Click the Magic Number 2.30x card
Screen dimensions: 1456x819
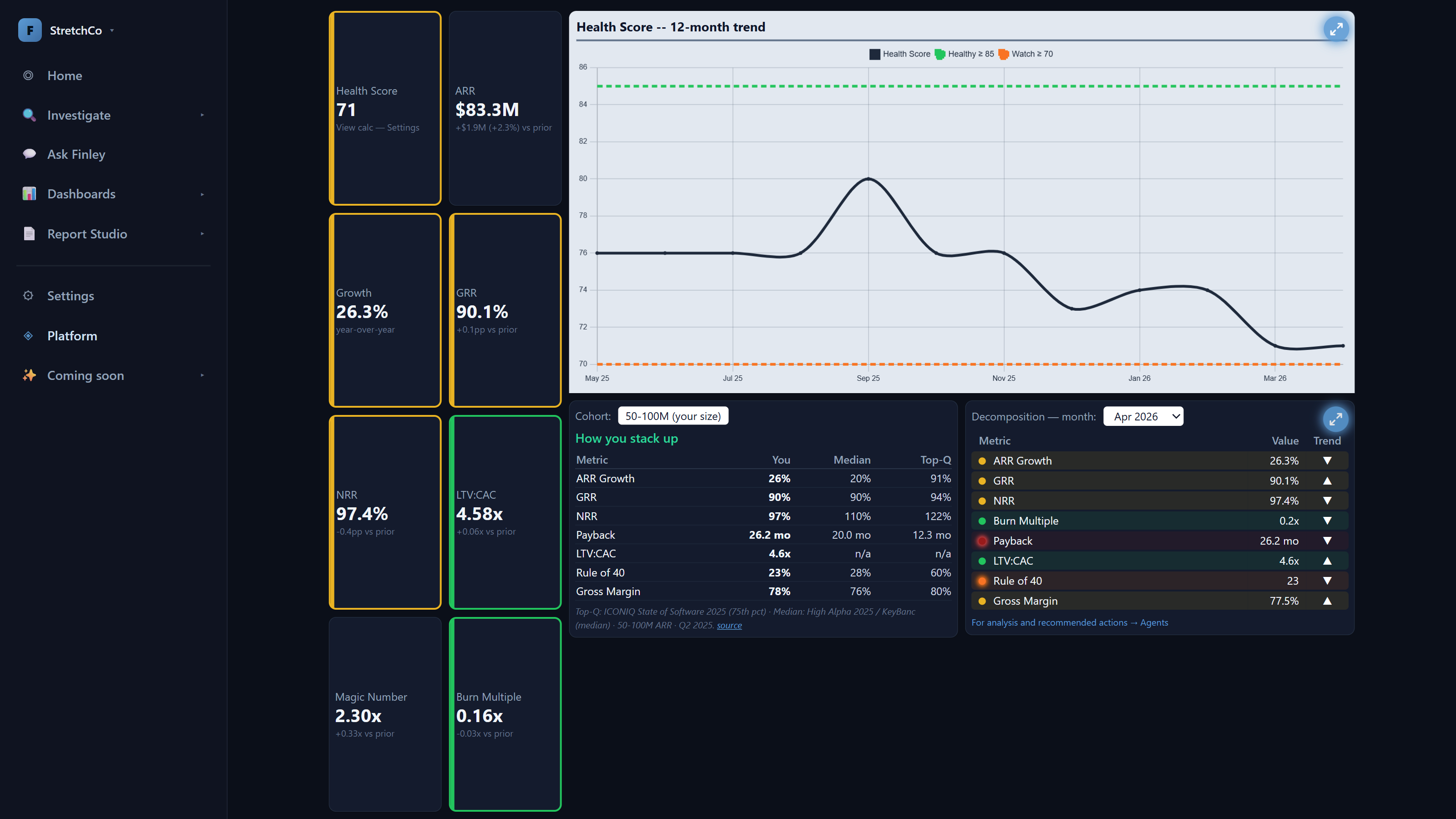385,714
